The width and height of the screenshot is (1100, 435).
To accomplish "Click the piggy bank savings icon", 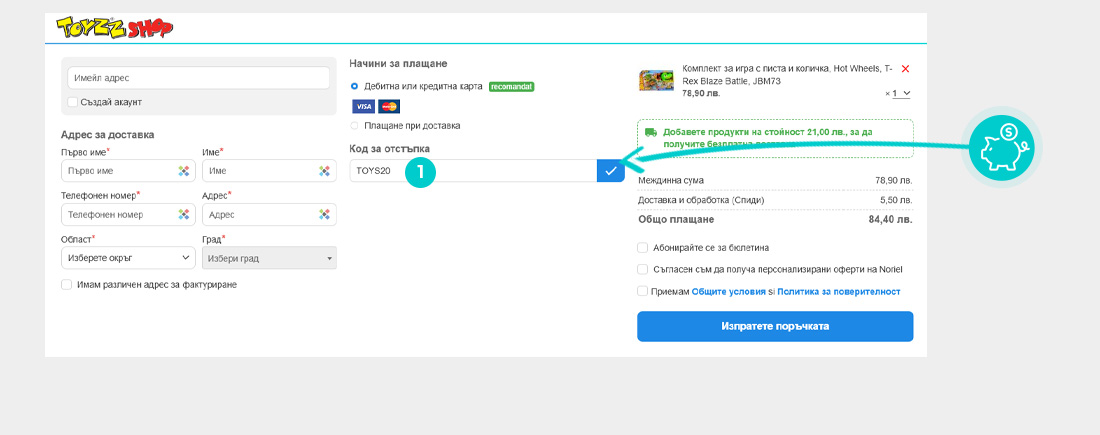I will tap(1001, 148).
